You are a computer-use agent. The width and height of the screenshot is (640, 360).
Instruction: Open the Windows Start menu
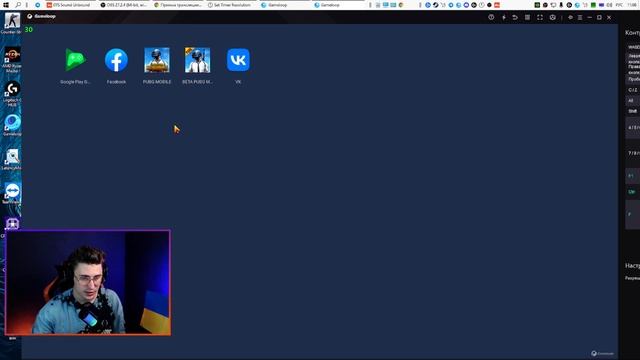tap(6, 5)
